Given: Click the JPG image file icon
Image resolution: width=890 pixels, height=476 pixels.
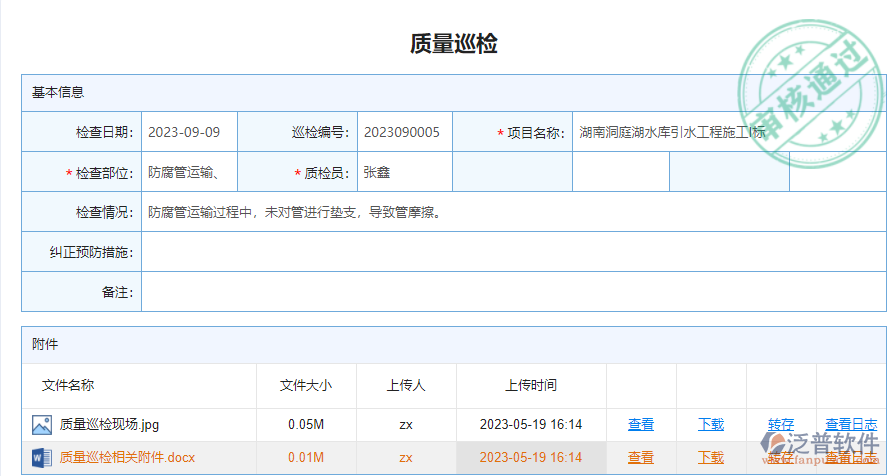Looking at the screenshot, I should click(x=41, y=425).
